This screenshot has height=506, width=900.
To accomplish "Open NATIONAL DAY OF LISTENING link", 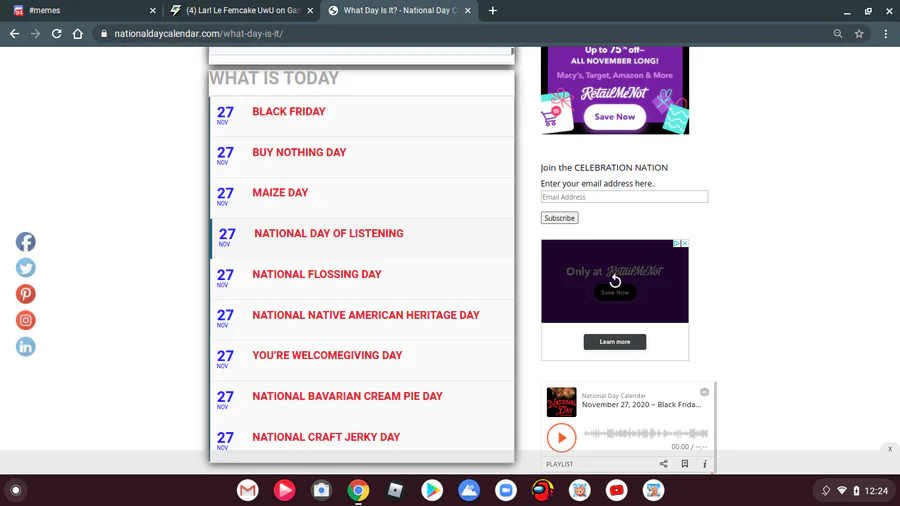I will pyautogui.click(x=329, y=233).
